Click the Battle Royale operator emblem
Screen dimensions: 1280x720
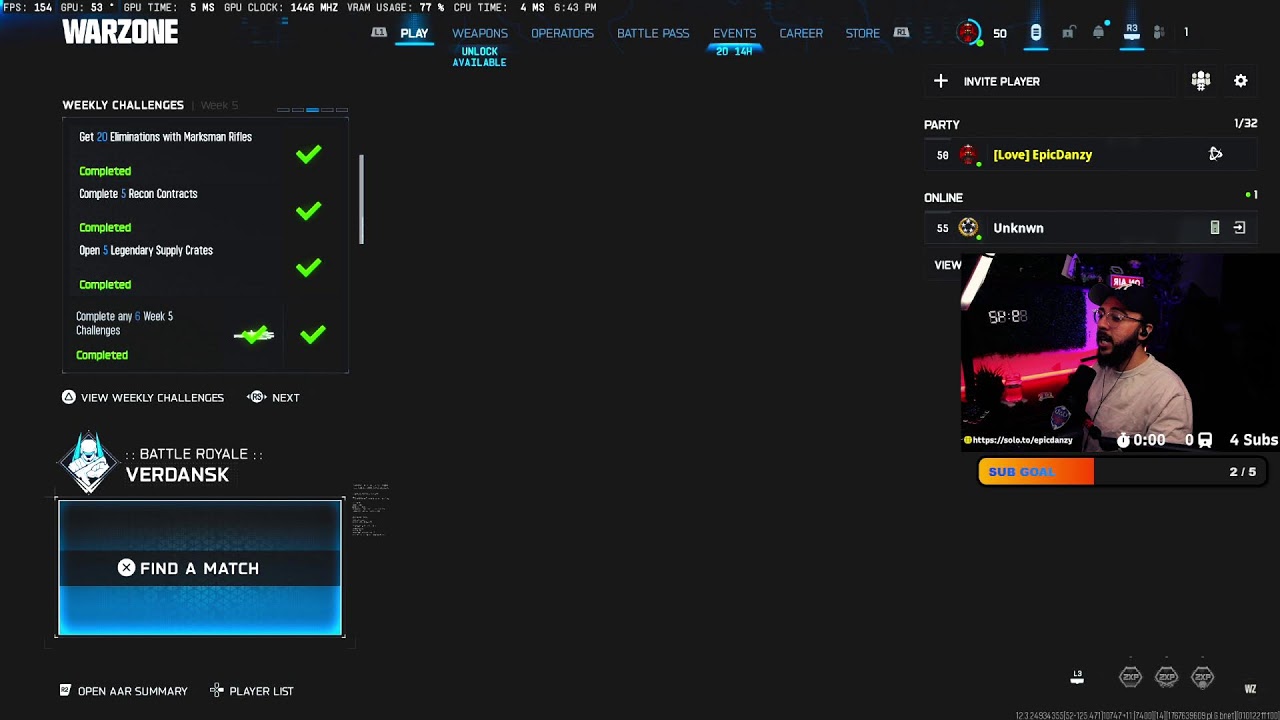tap(89, 462)
